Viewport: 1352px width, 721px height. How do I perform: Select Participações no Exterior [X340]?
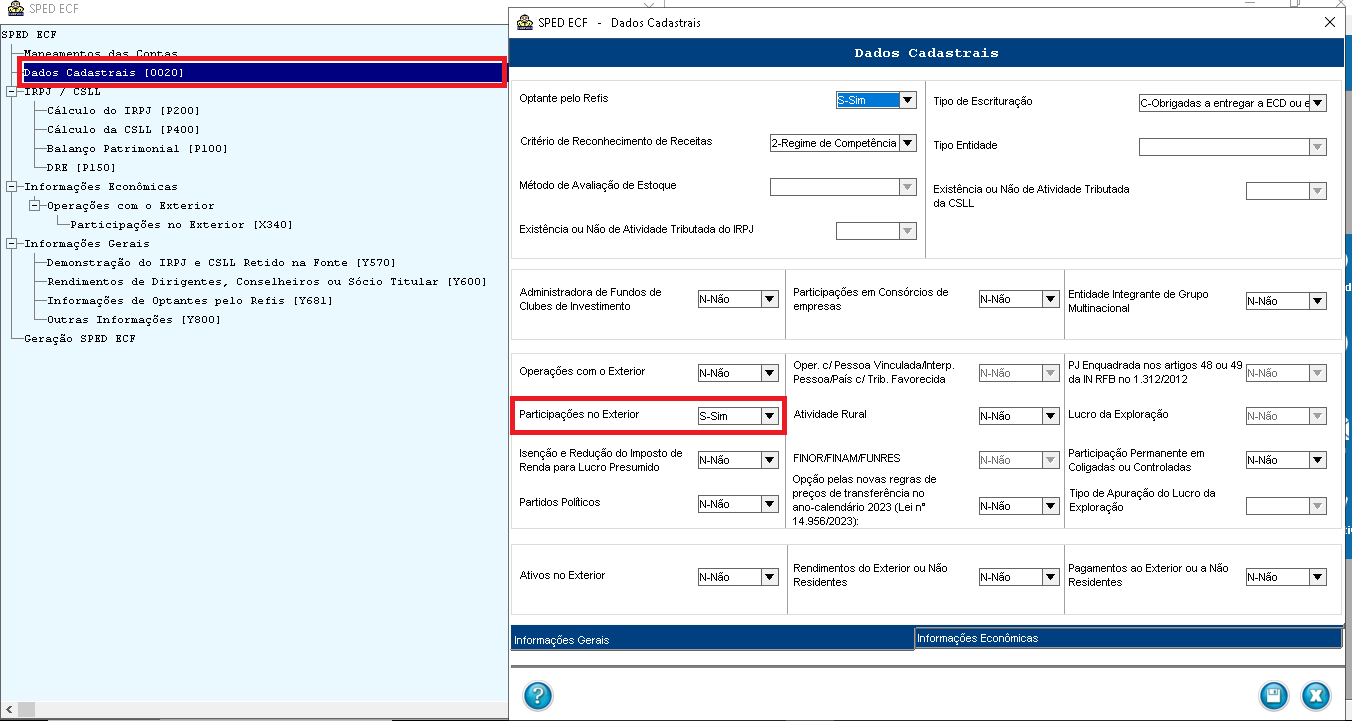[182, 224]
